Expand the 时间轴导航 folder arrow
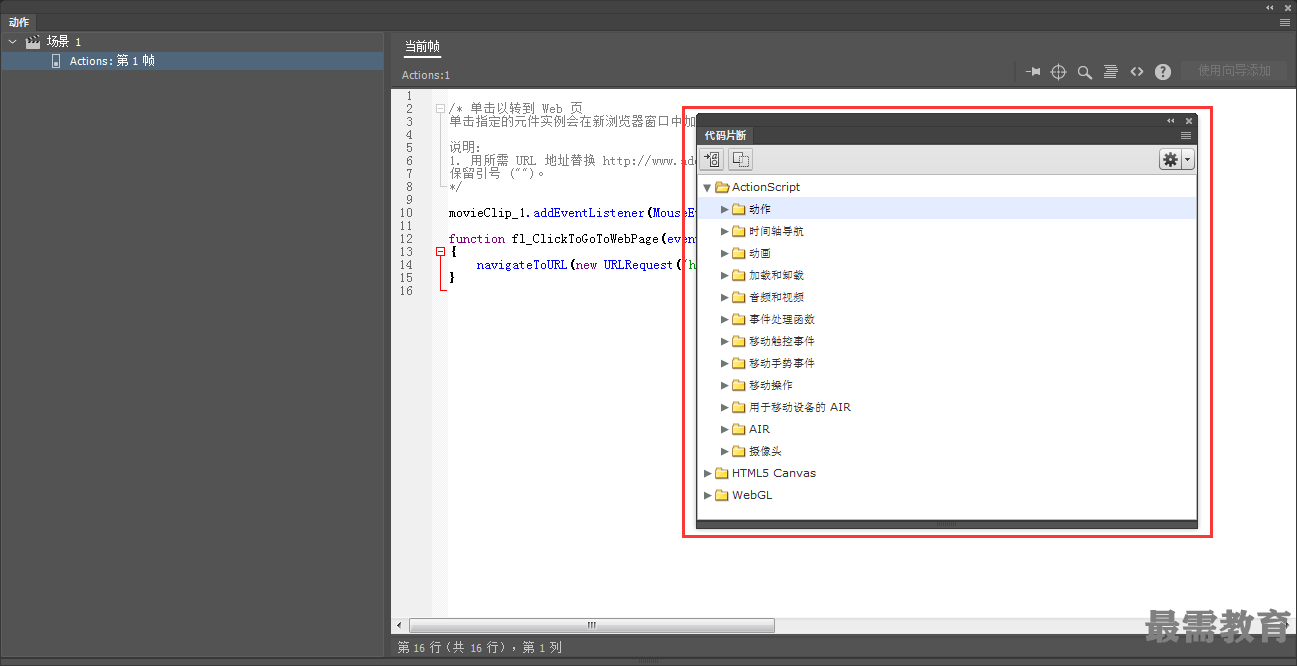 tap(725, 231)
